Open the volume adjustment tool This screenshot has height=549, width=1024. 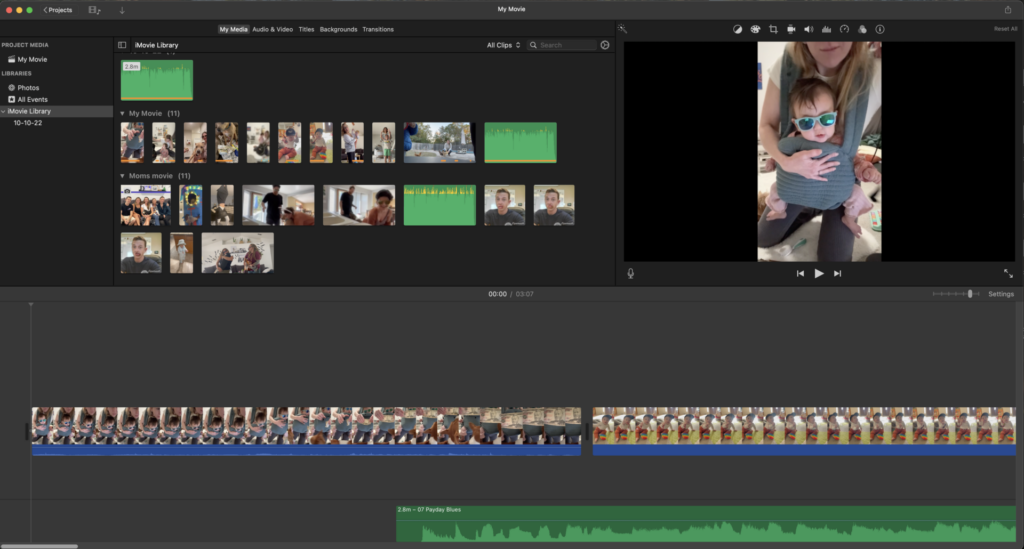point(808,29)
